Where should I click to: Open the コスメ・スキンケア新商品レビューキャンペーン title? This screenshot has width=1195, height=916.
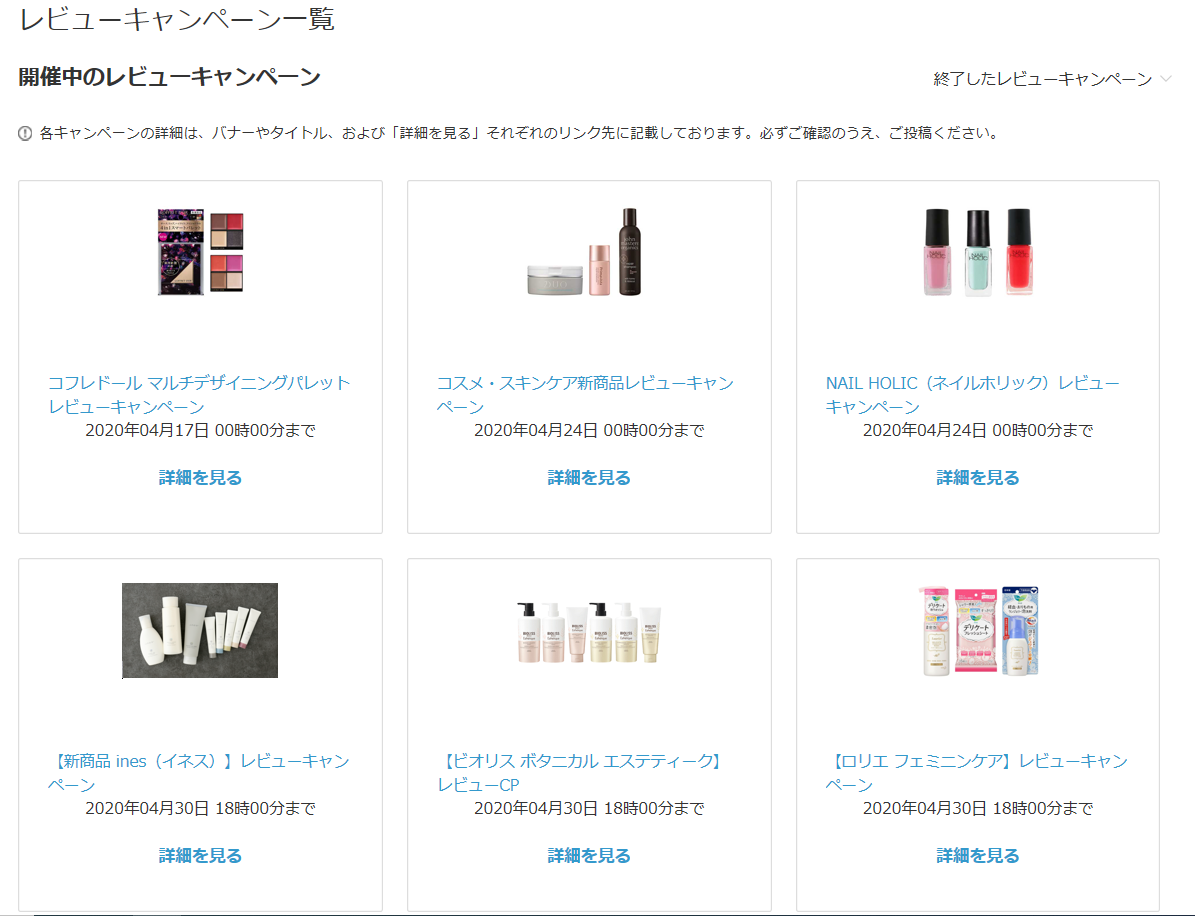point(585,394)
